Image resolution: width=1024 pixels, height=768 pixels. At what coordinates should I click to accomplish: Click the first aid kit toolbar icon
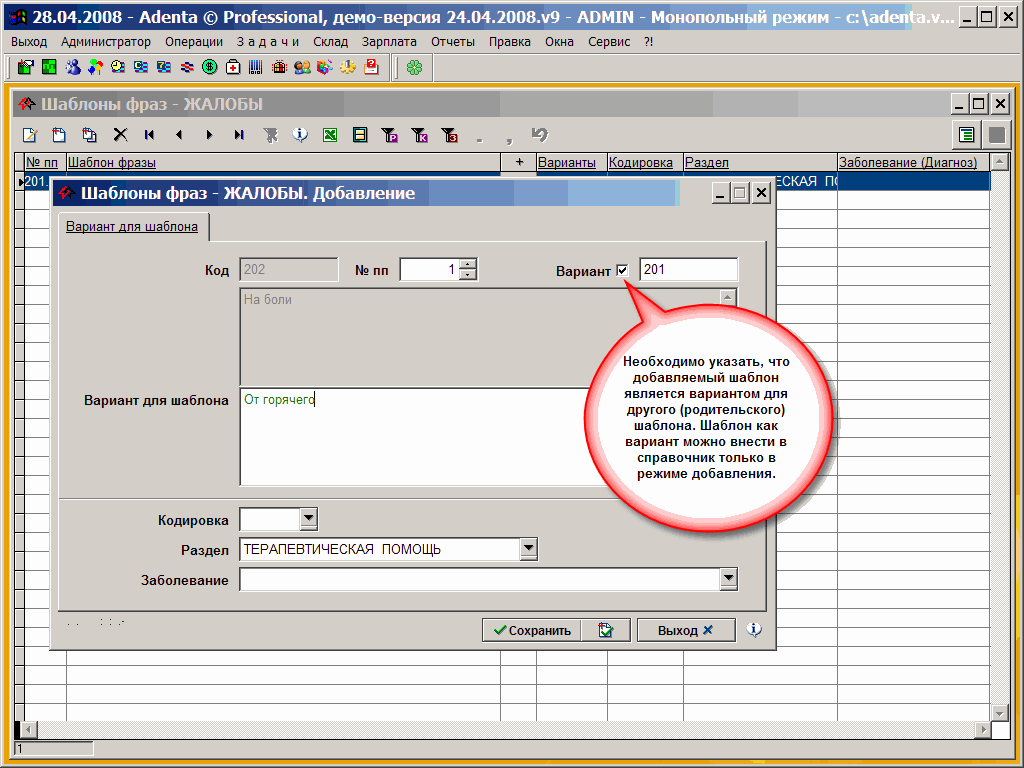tap(233, 67)
